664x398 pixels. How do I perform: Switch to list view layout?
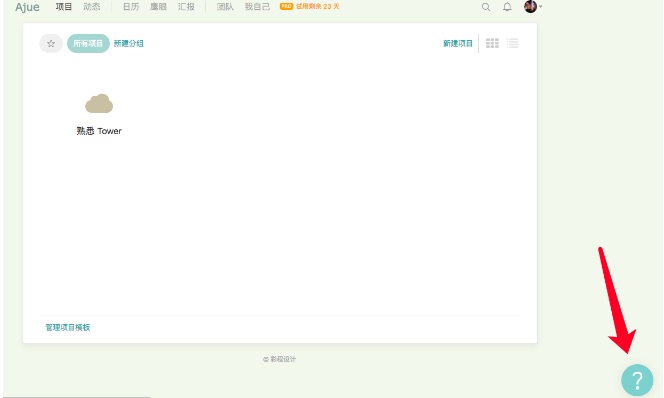click(x=512, y=43)
